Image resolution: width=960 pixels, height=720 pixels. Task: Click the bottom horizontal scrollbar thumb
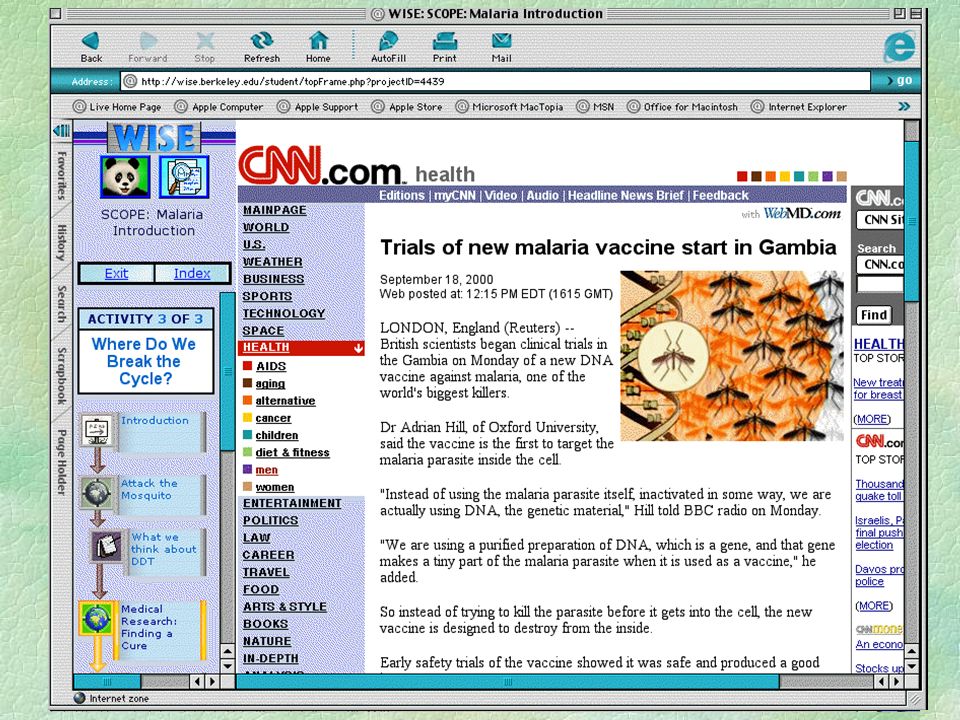point(508,681)
